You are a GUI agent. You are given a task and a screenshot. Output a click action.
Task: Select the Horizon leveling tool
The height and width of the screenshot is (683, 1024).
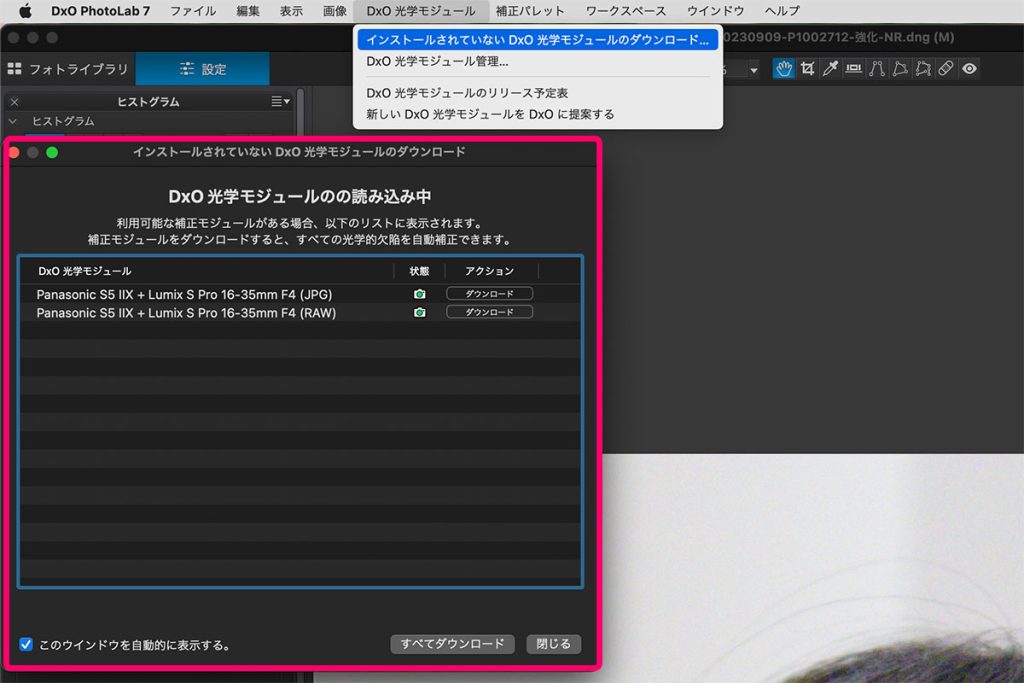[x=854, y=69]
